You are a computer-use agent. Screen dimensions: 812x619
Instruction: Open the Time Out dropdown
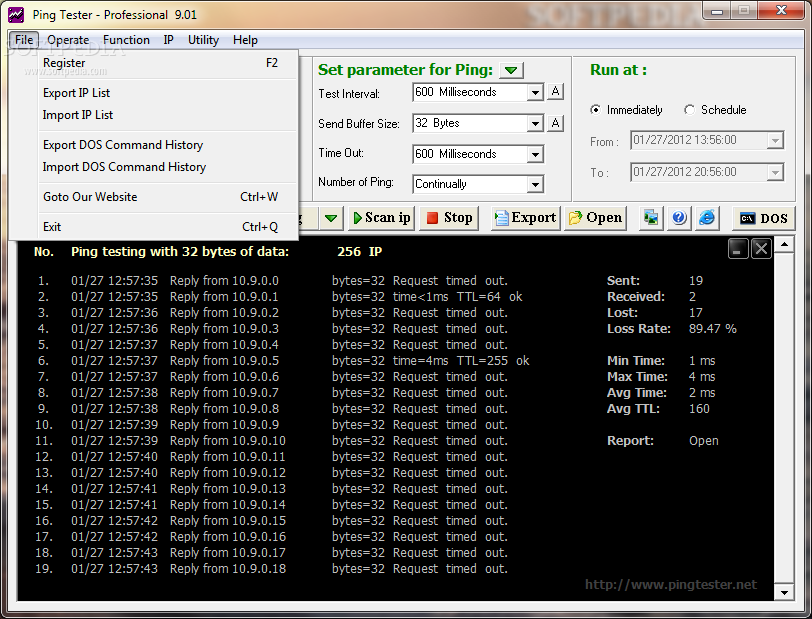[535, 154]
